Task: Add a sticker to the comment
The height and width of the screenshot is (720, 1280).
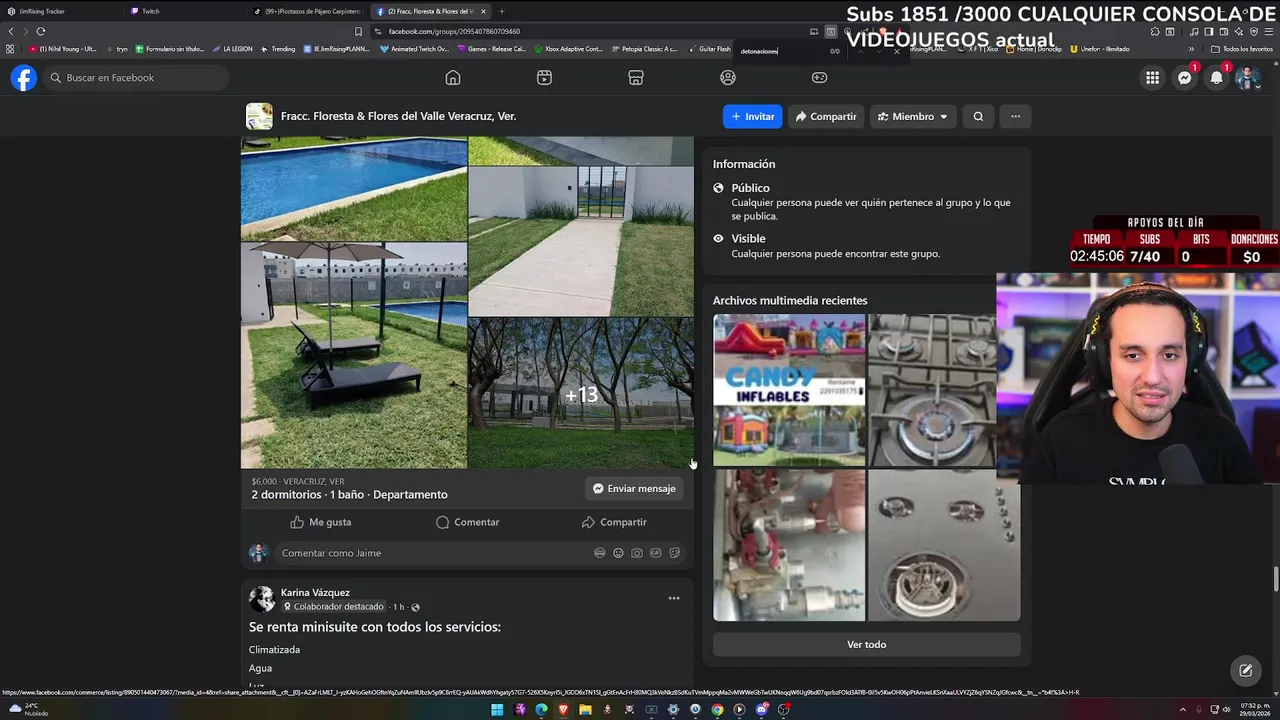Action: [x=675, y=553]
